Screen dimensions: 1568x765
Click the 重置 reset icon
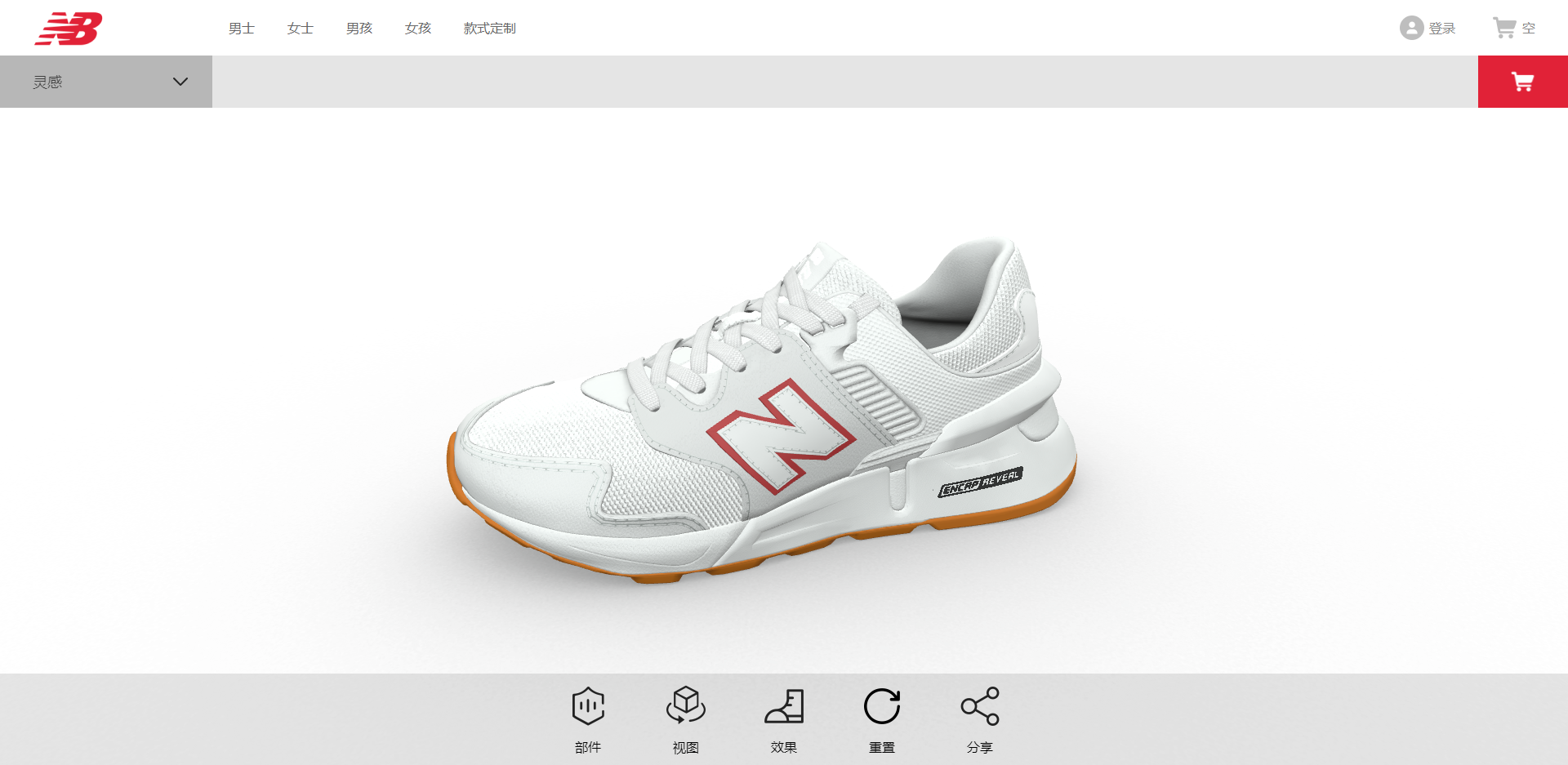pos(882,706)
